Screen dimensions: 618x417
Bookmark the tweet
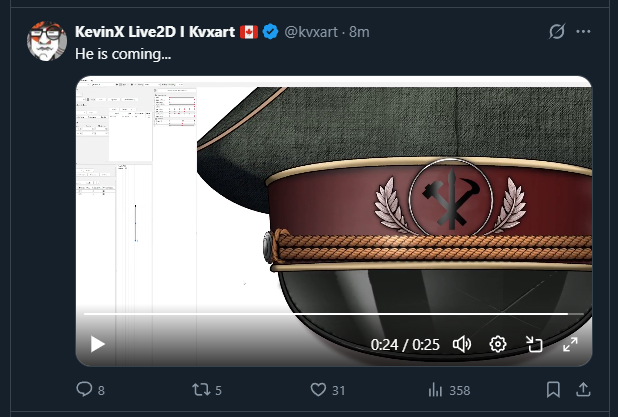coord(553,390)
